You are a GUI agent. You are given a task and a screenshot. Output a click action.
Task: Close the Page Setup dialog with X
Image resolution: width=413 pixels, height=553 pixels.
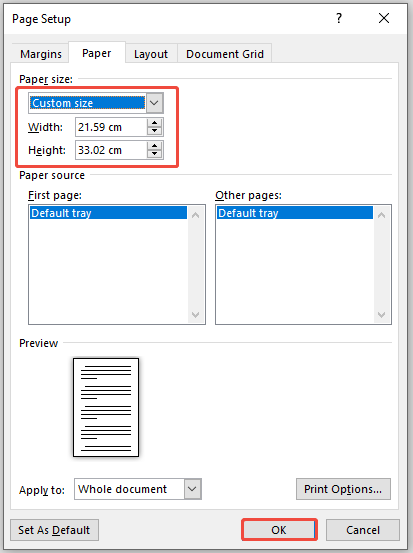(x=384, y=18)
